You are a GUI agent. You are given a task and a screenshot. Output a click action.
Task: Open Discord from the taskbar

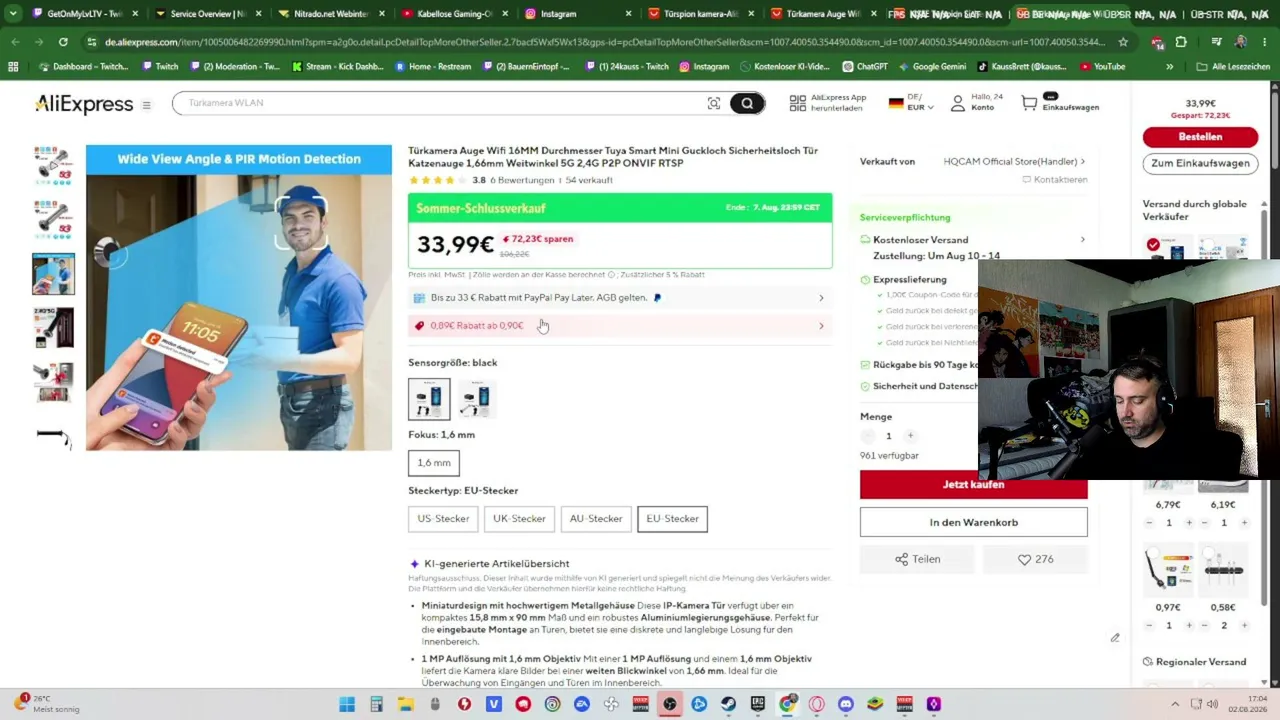click(x=846, y=704)
